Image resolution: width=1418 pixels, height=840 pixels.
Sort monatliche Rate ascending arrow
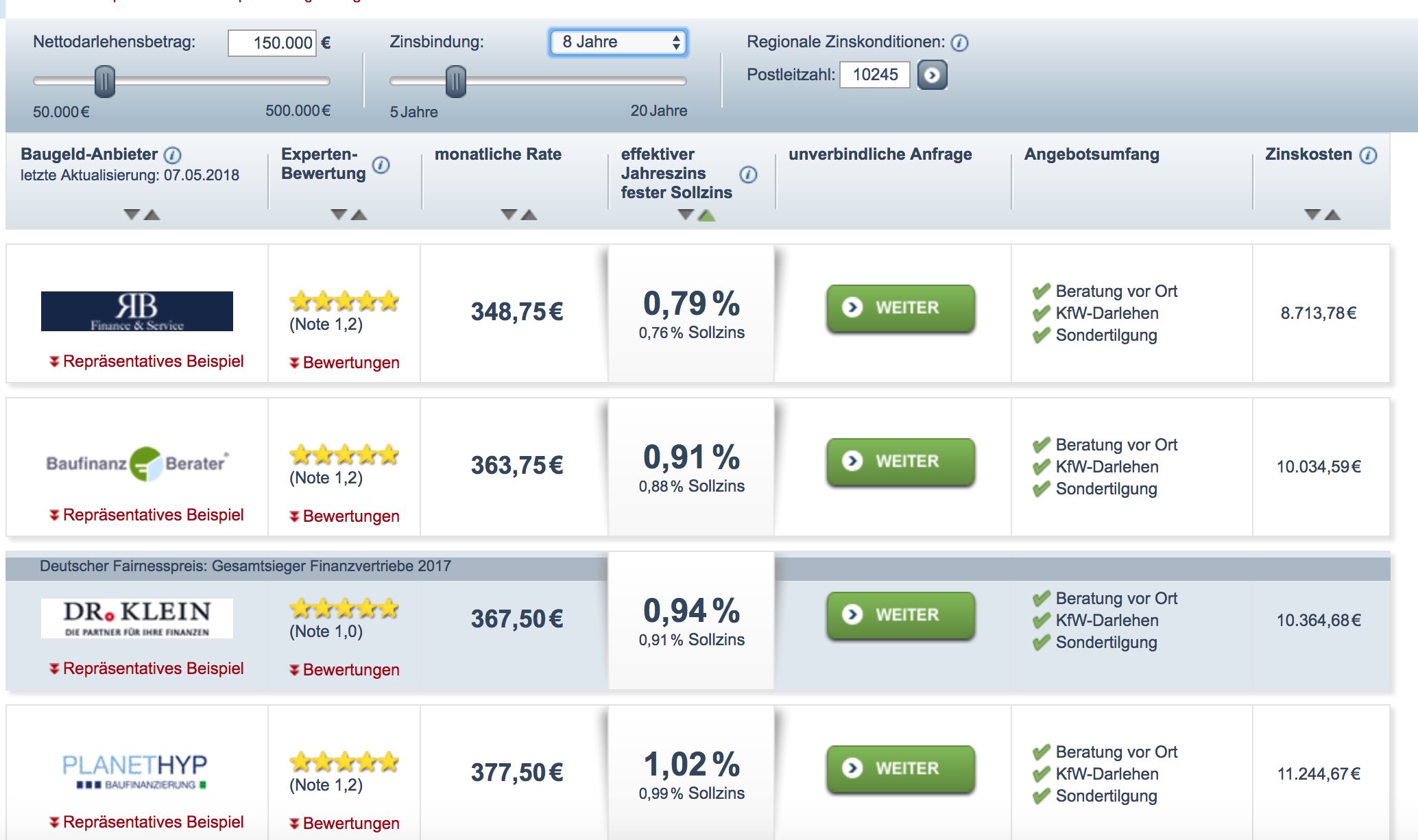[529, 215]
